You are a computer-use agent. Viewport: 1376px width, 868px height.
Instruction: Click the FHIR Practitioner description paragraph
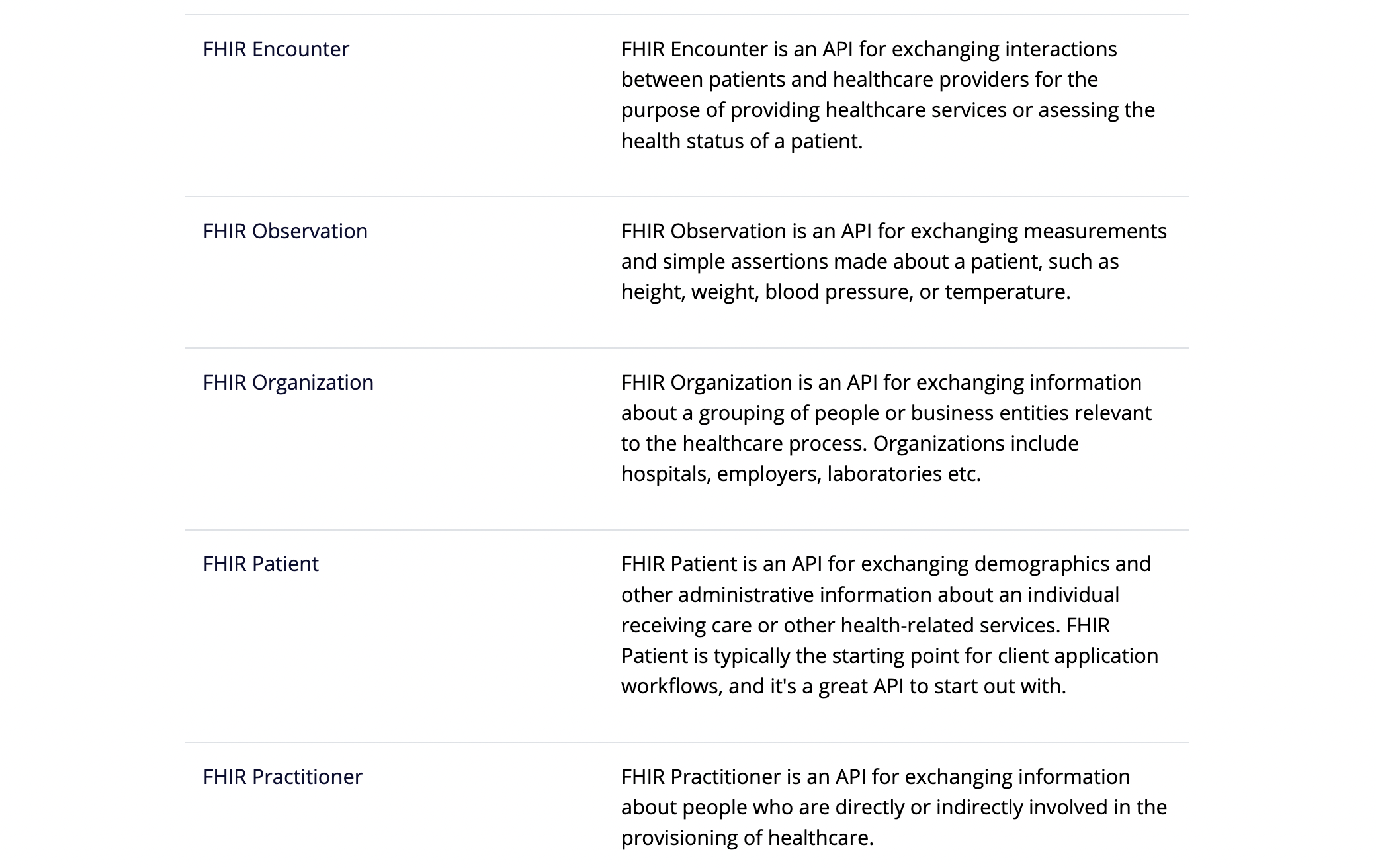point(894,807)
